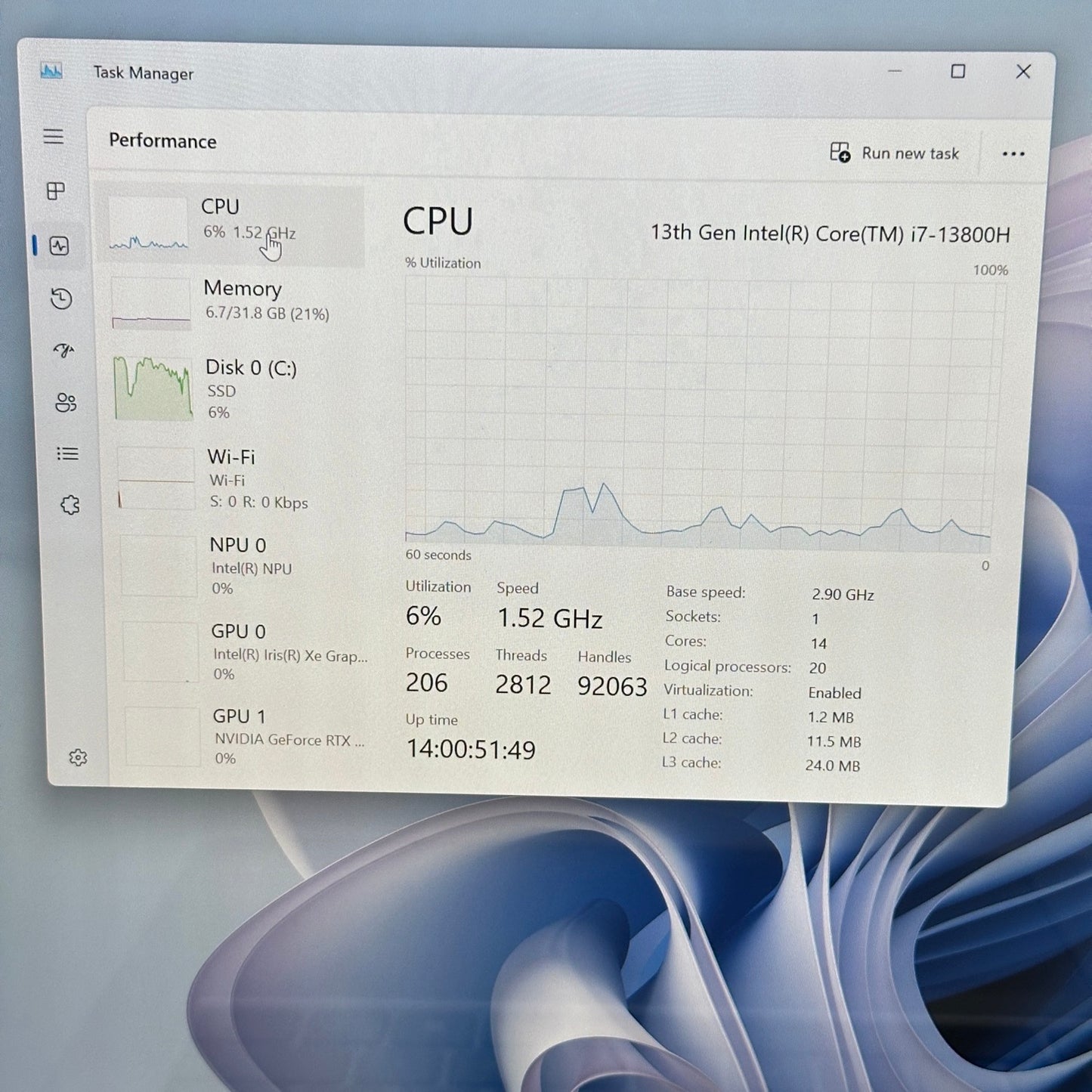Maximize the Task Manager window
This screenshot has width=1092, height=1092.
point(957,72)
